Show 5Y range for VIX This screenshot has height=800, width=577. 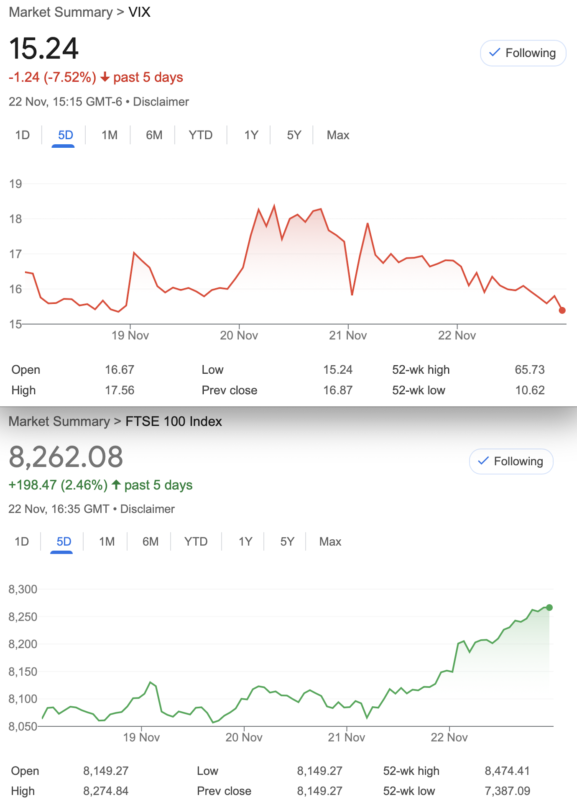pos(294,135)
